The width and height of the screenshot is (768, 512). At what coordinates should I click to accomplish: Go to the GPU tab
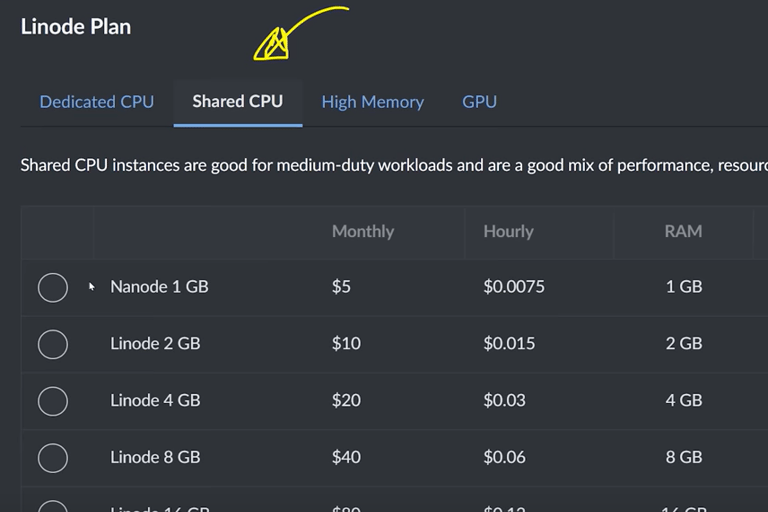pyautogui.click(x=479, y=101)
